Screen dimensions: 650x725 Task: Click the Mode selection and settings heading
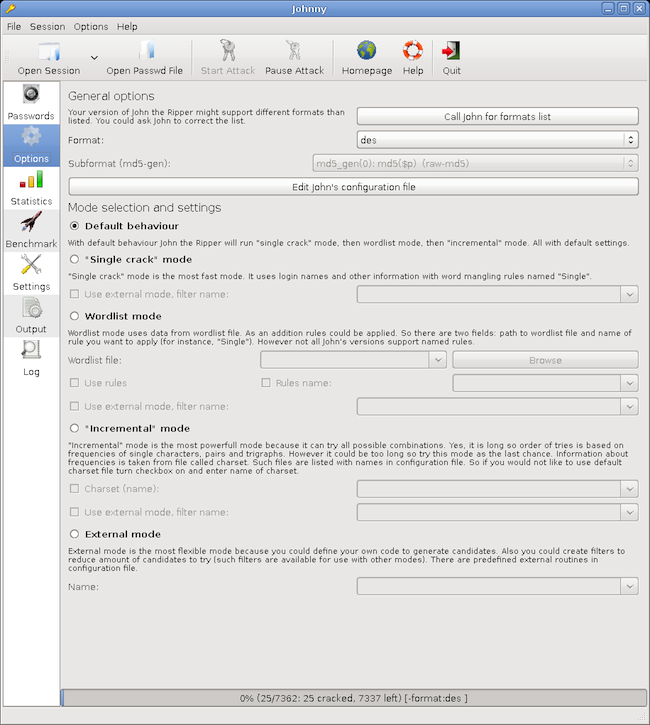pyautogui.click(x=144, y=208)
